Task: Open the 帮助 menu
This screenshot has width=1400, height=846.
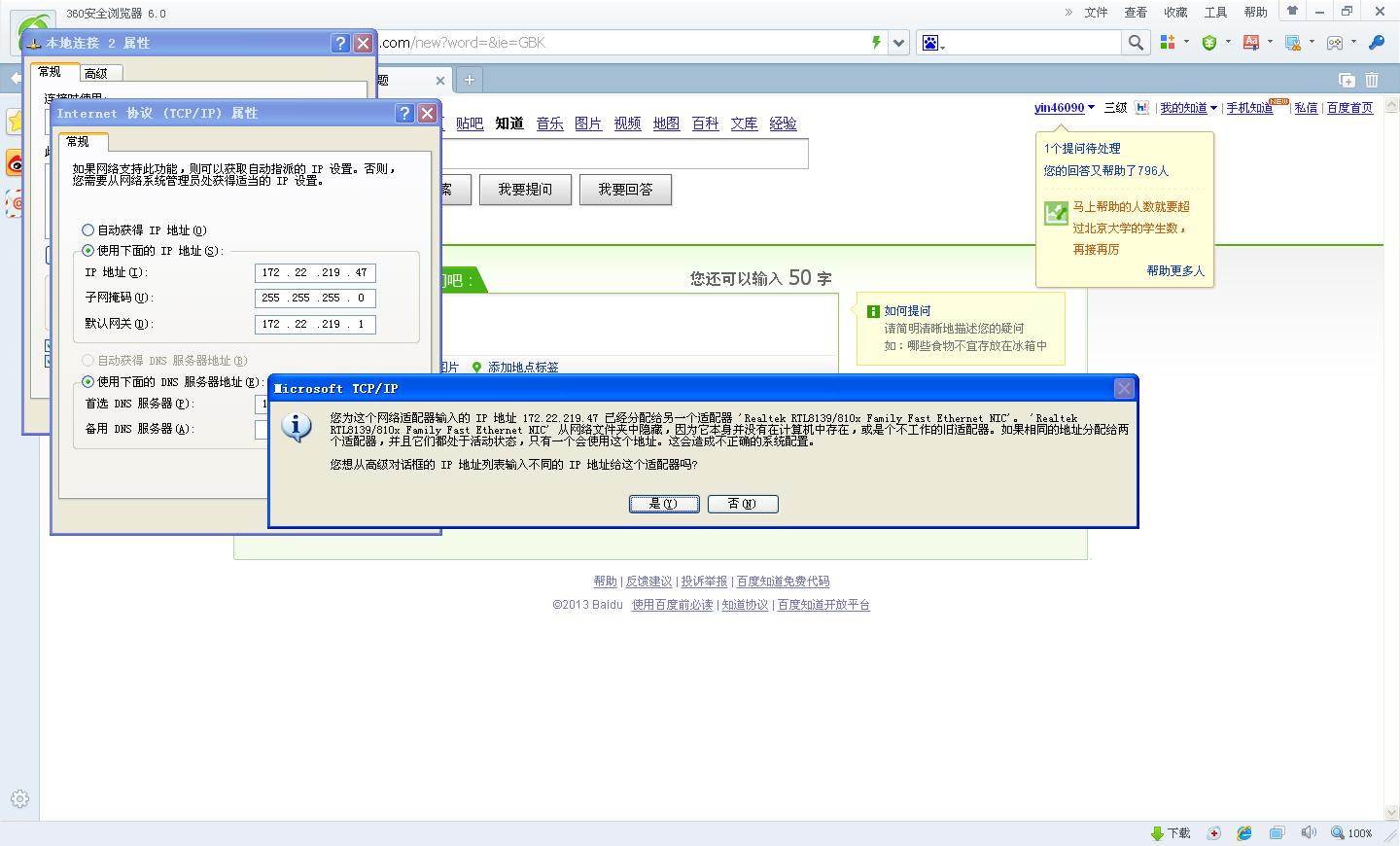Action: 1255,13
